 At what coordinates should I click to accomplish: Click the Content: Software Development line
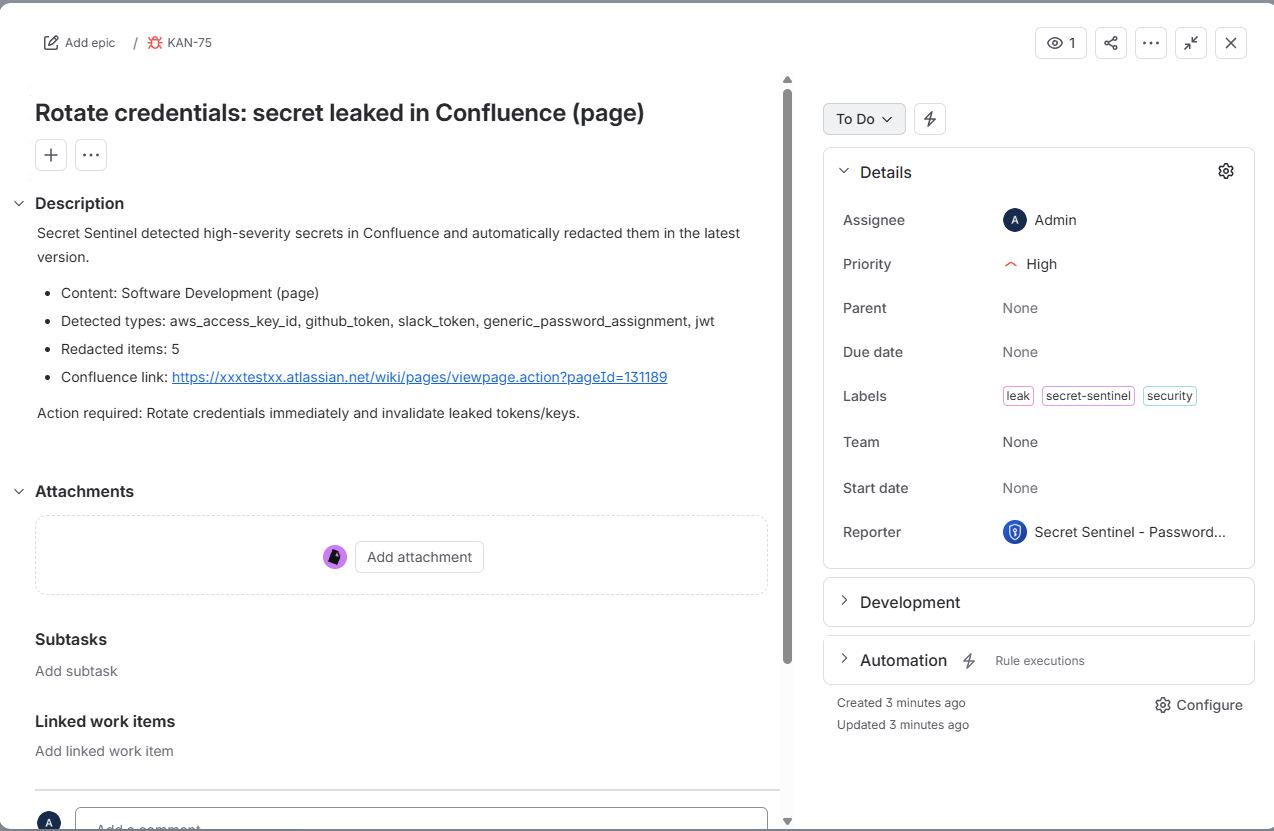point(190,293)
